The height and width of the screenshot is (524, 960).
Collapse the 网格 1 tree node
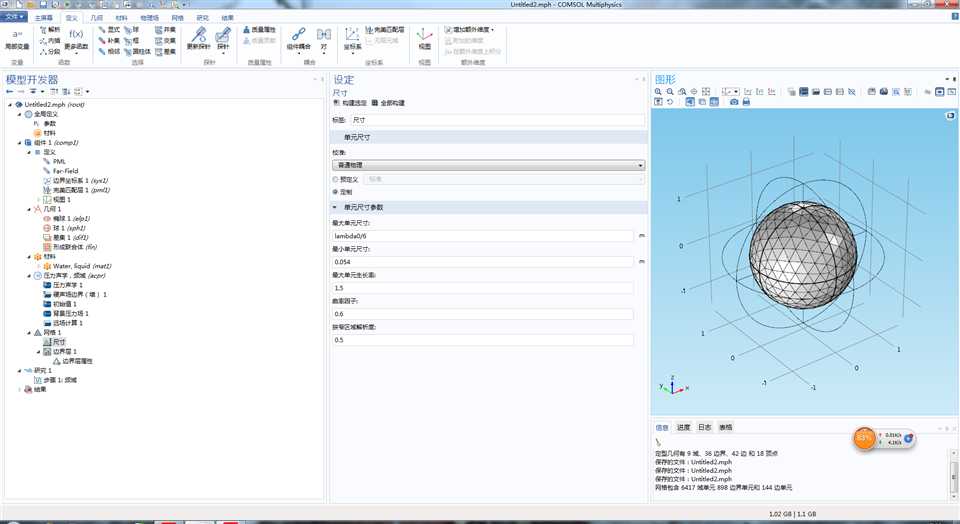29,332
